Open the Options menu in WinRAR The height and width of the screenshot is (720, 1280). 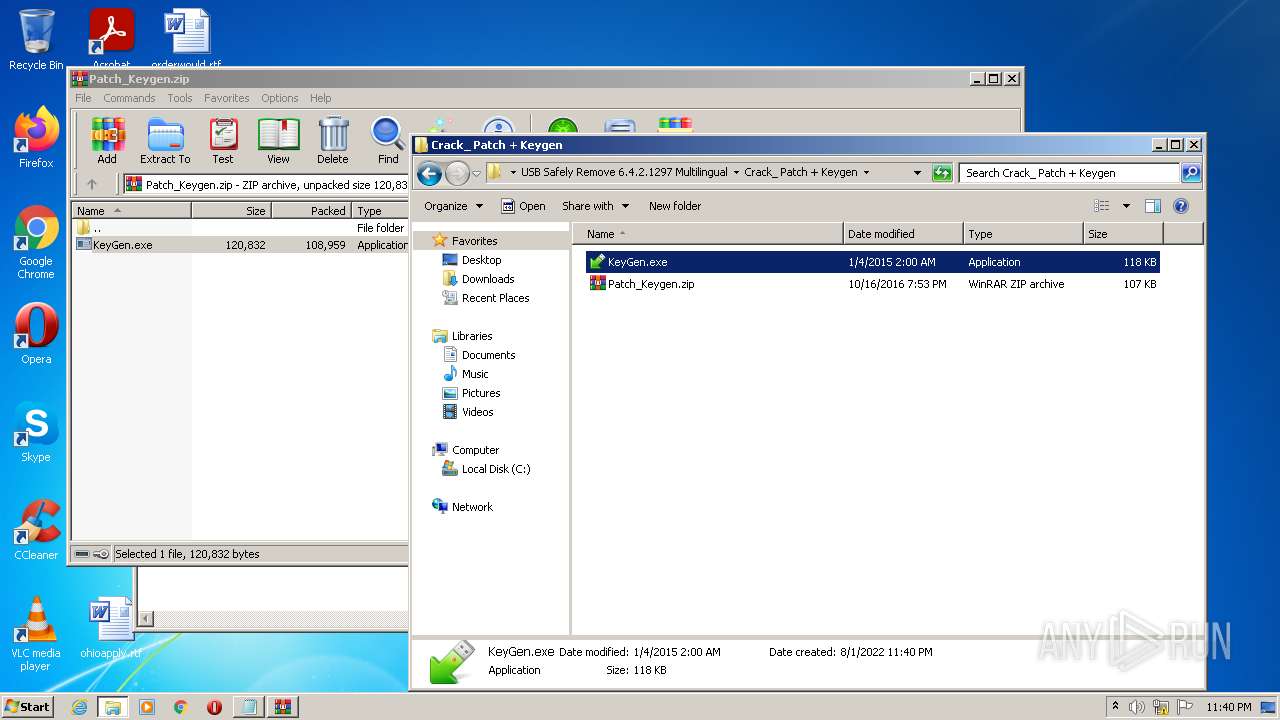[x=280, y=98]
